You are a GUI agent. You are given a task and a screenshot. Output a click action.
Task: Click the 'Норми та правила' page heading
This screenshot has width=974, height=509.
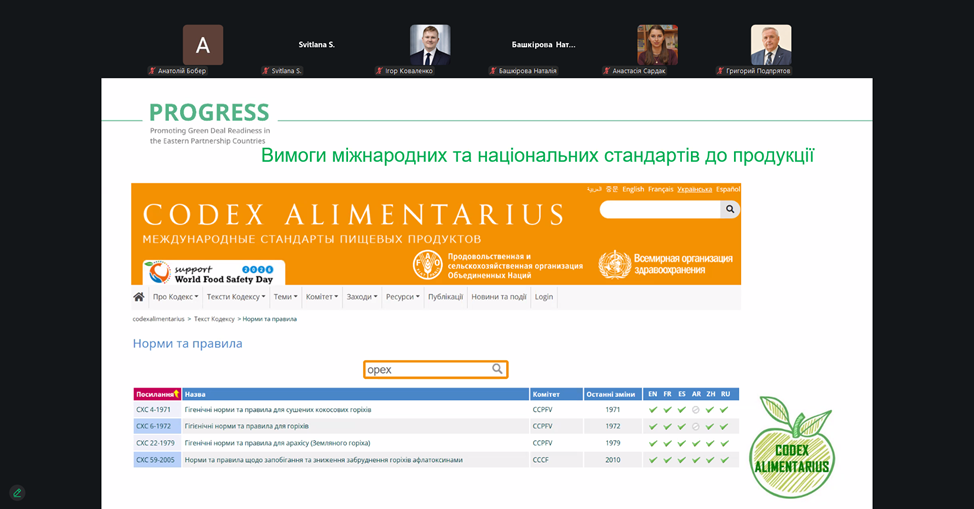click(x=188, y=344)
